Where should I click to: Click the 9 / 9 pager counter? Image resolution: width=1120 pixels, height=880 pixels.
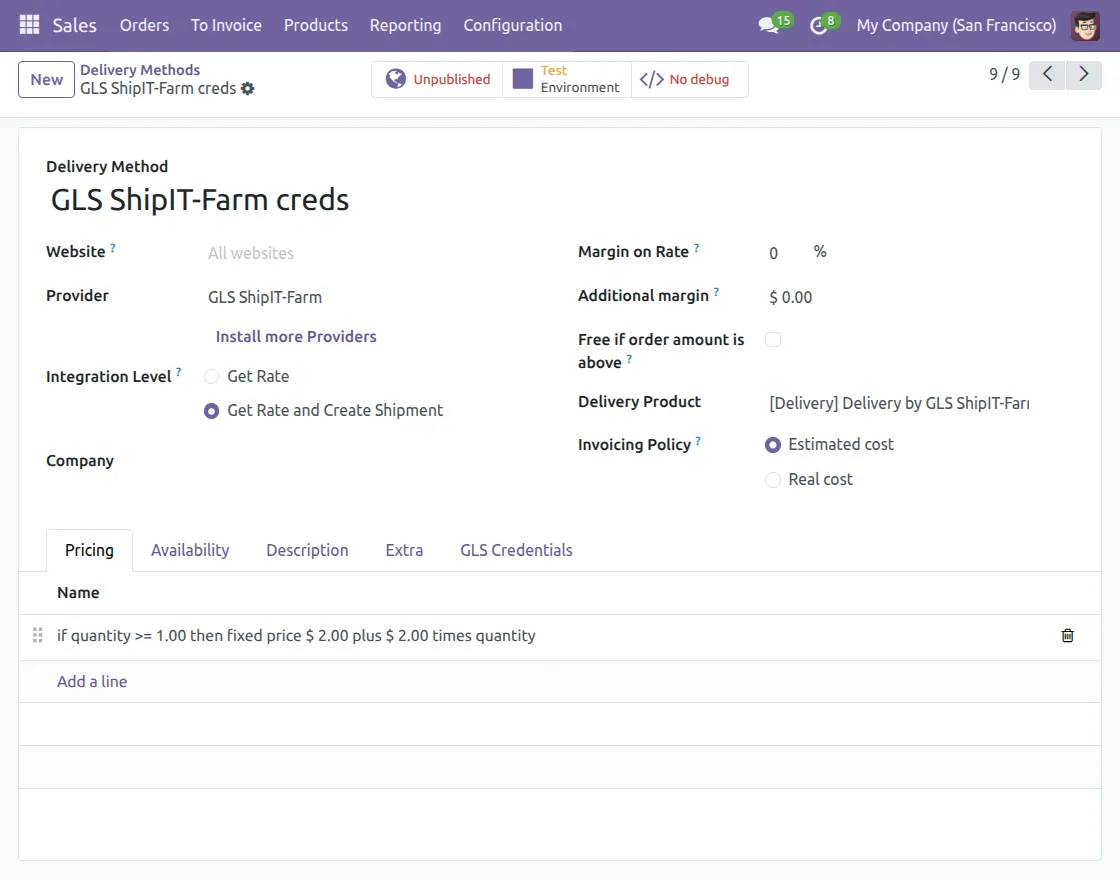pos(1004,74)
